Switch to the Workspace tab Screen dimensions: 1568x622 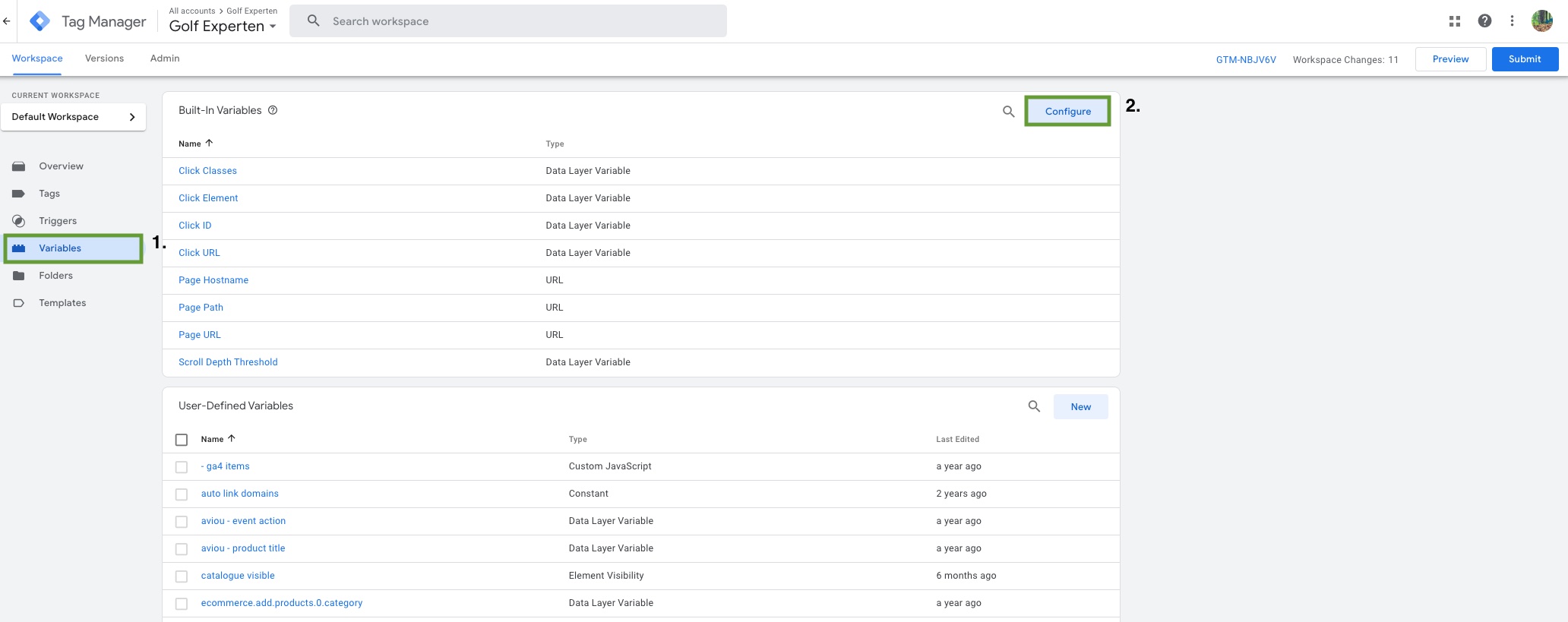click(x=37, y=58)
